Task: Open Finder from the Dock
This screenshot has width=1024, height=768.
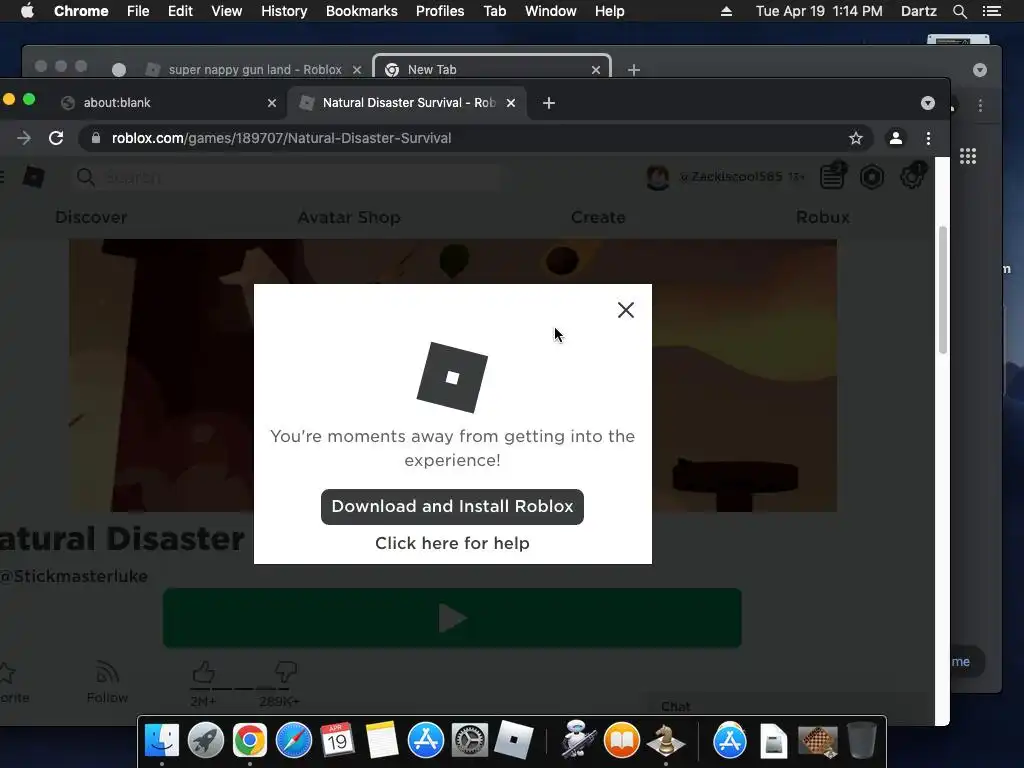Action: (x=162, y=741)
